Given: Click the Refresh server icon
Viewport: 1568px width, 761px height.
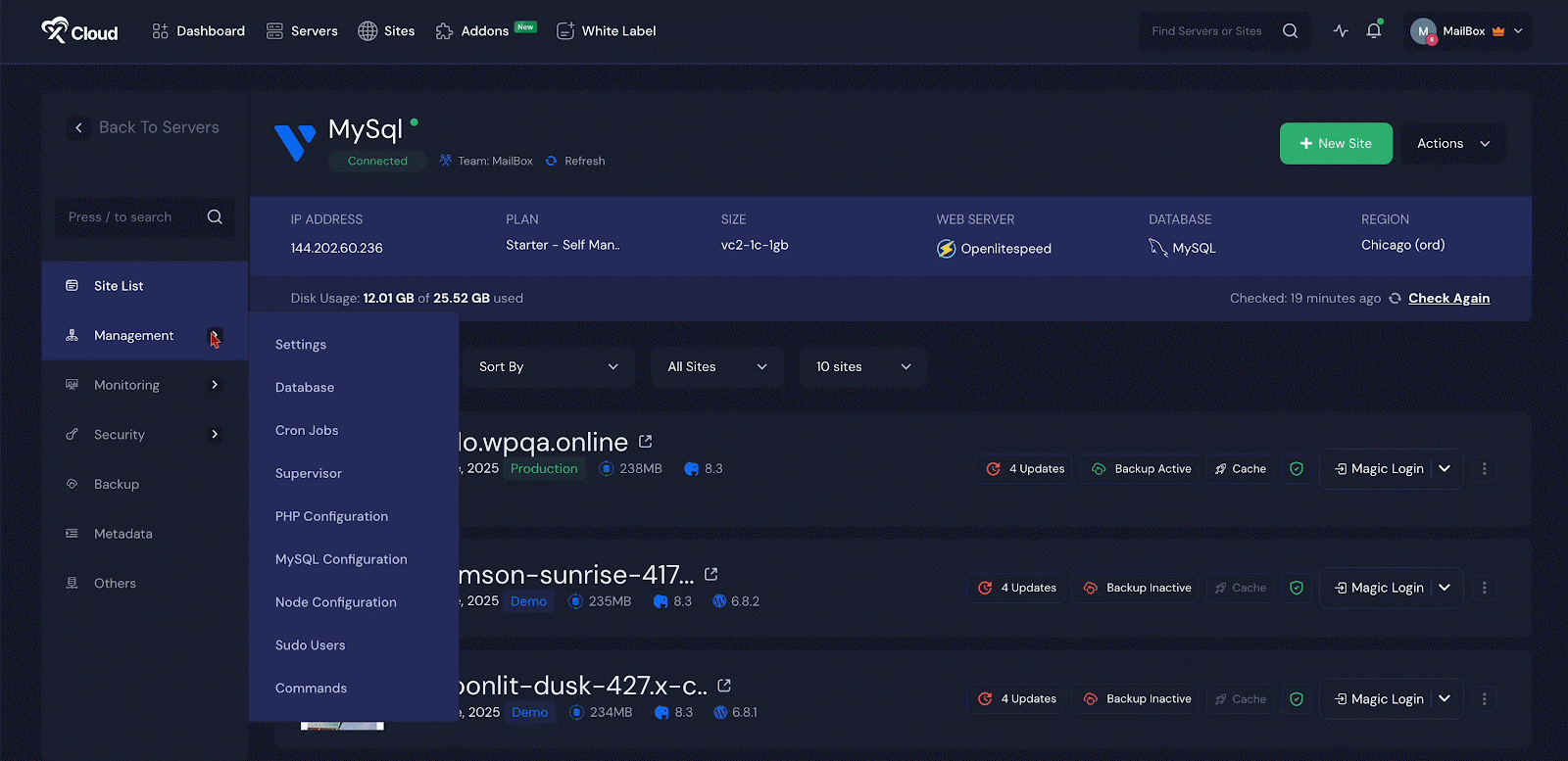Looking at the screenshot, I should 552,162.
